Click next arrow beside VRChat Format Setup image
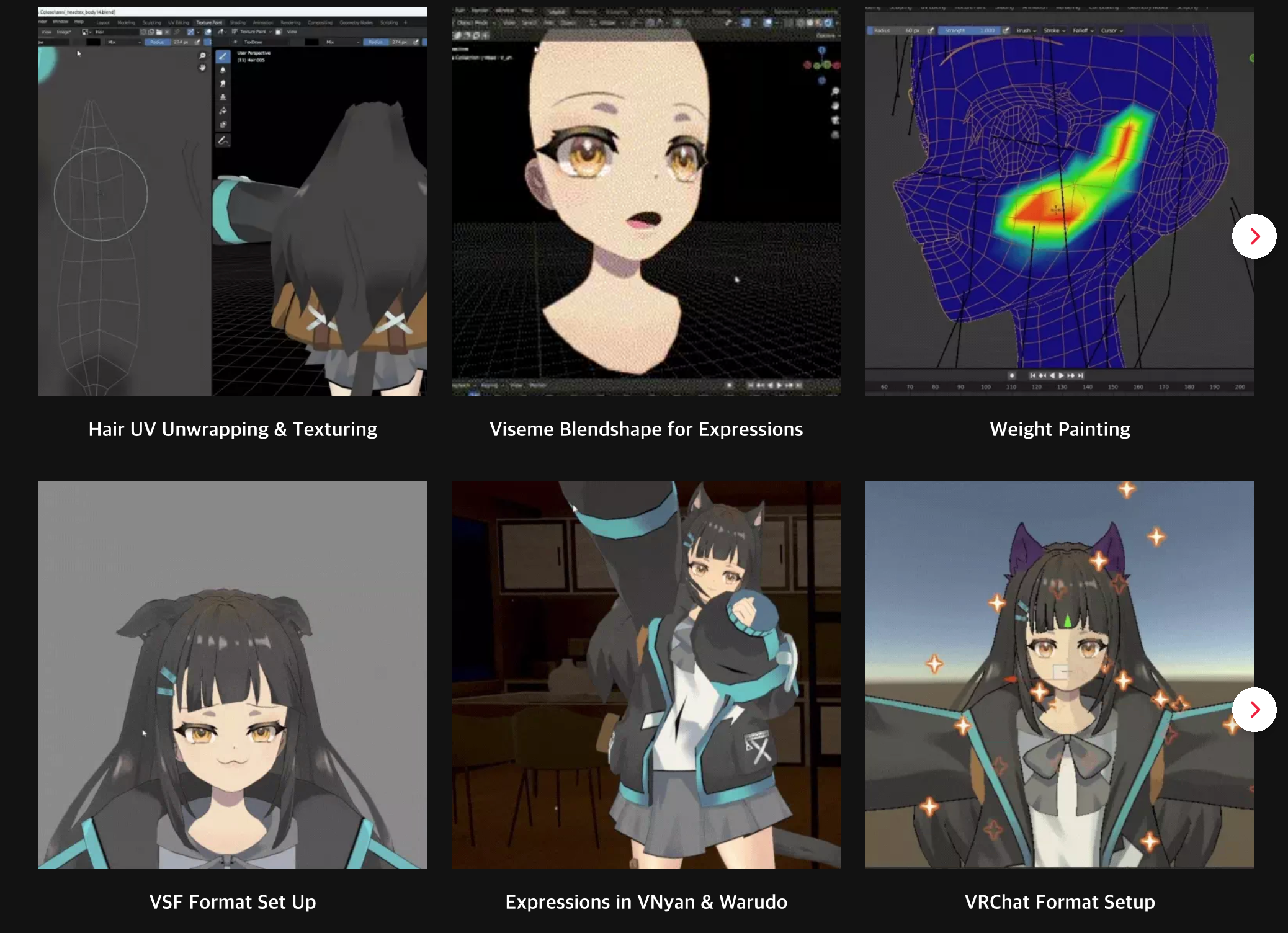Image resolution: width=1288 pixels, height=933 pixels. point(1254,709)
